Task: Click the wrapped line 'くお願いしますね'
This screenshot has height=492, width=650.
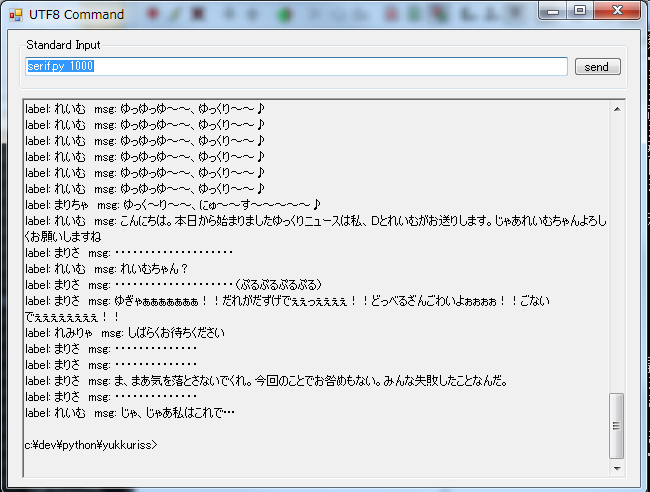Action: point(63,237)
